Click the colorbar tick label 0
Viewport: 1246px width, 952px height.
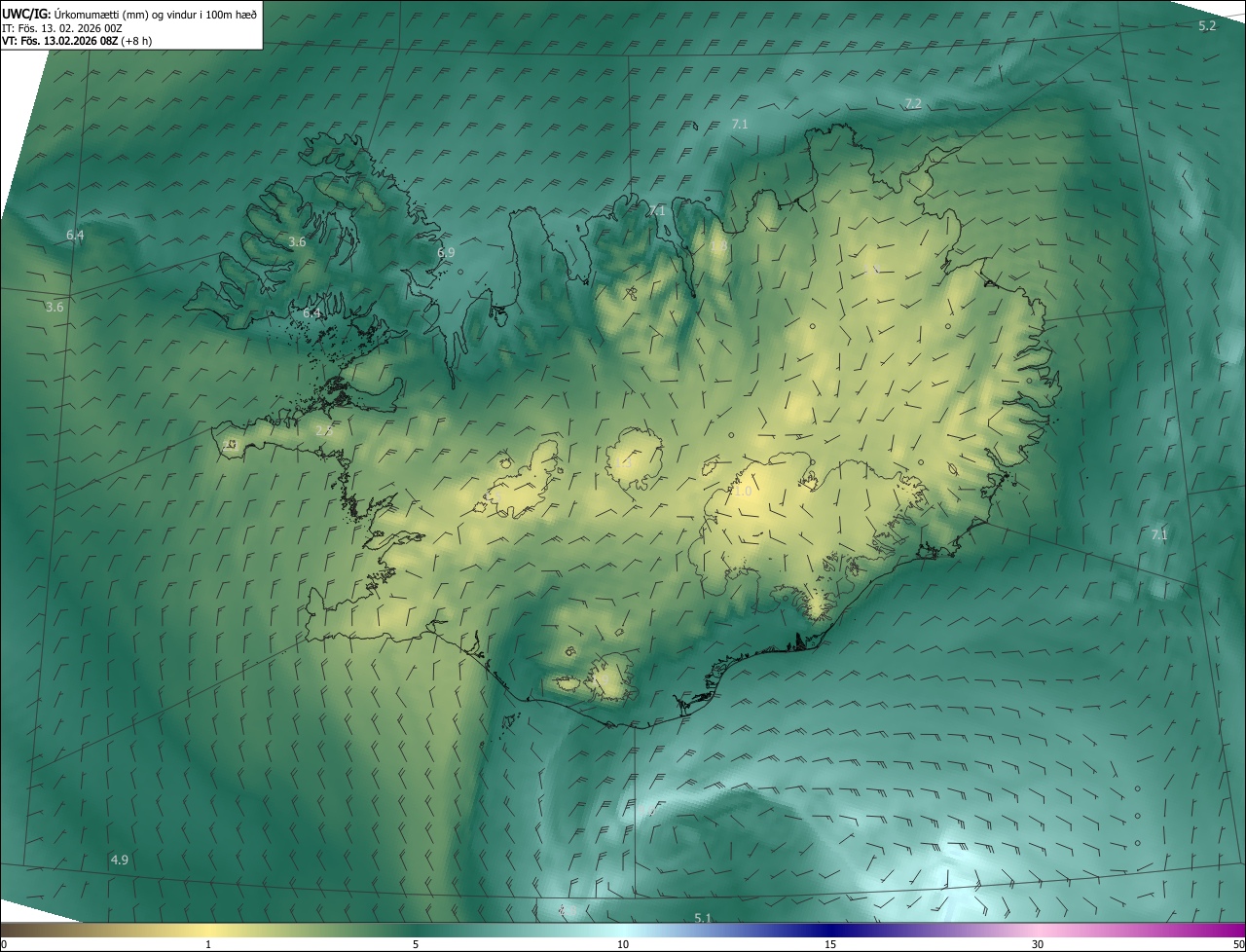coord(4,944)
